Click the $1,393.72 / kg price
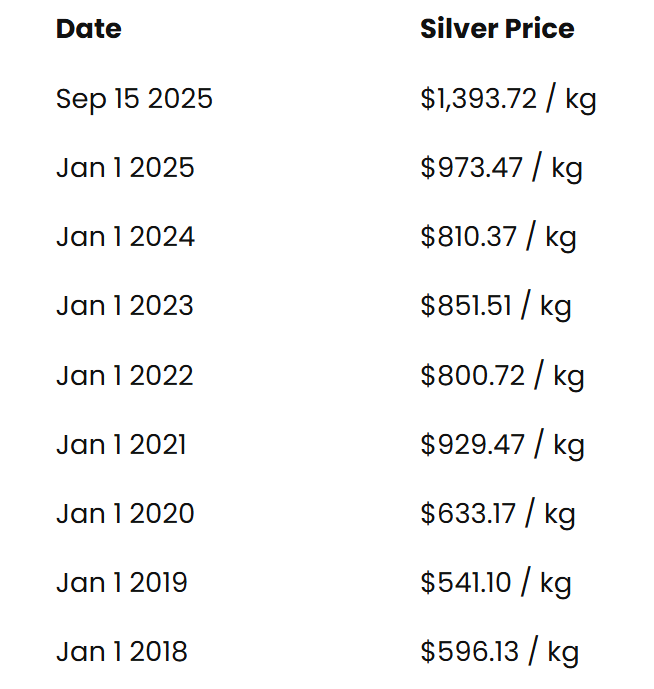Image resolution: width=654 pixels, height=689 pixels. tap(508, 99)
